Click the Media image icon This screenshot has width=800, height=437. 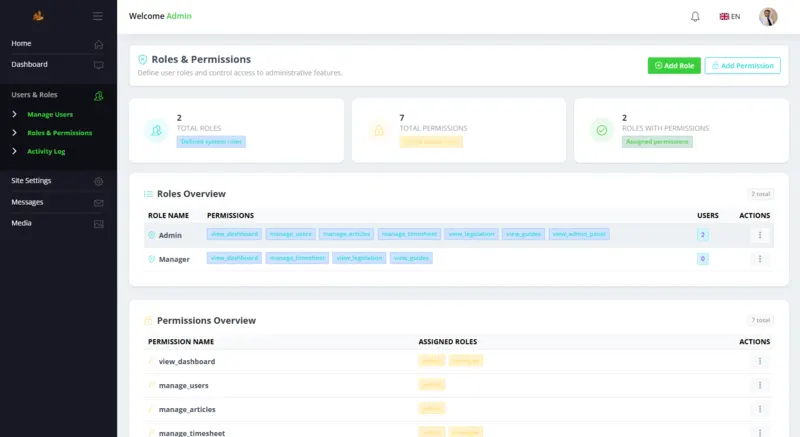tap(98, 224)
